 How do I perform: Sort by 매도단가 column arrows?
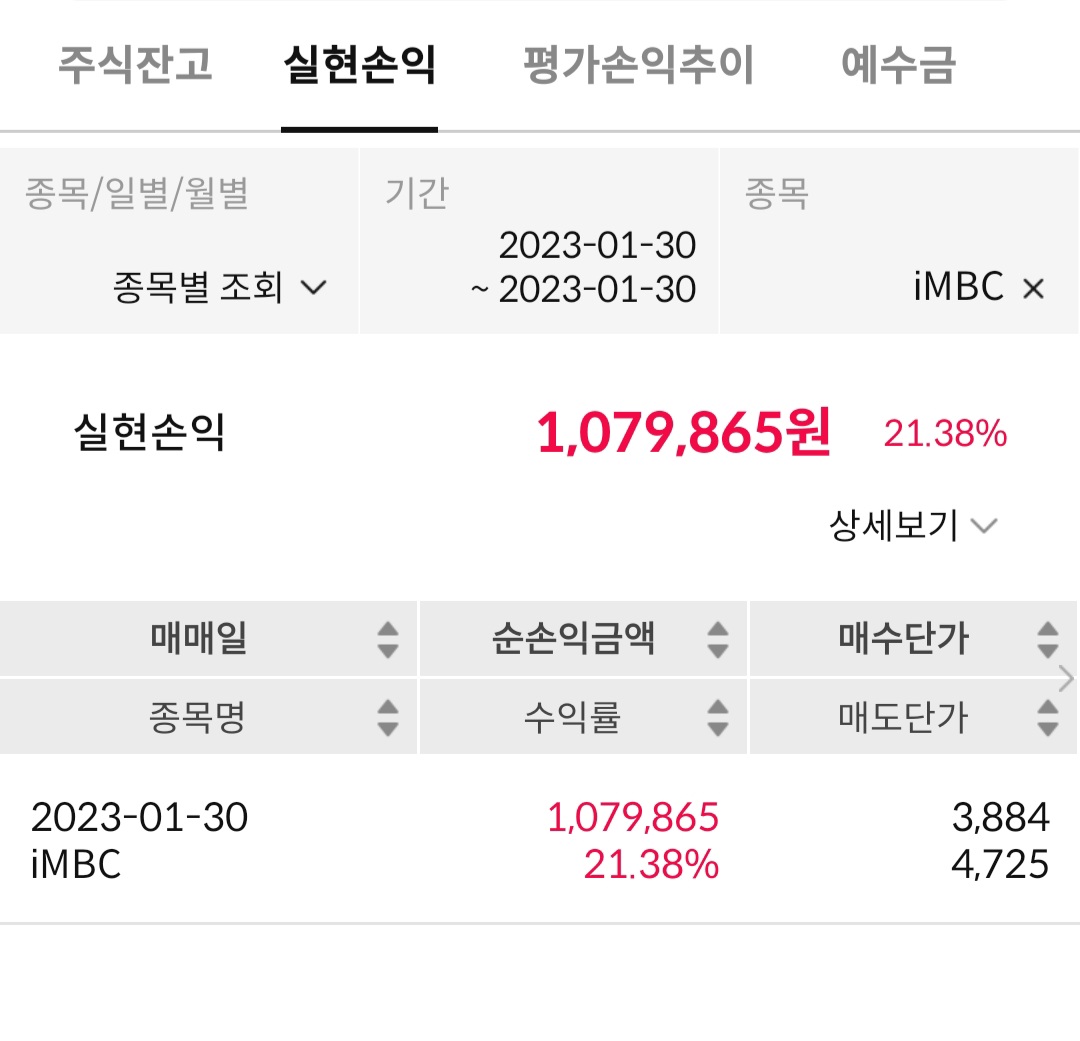(1048, 717)
